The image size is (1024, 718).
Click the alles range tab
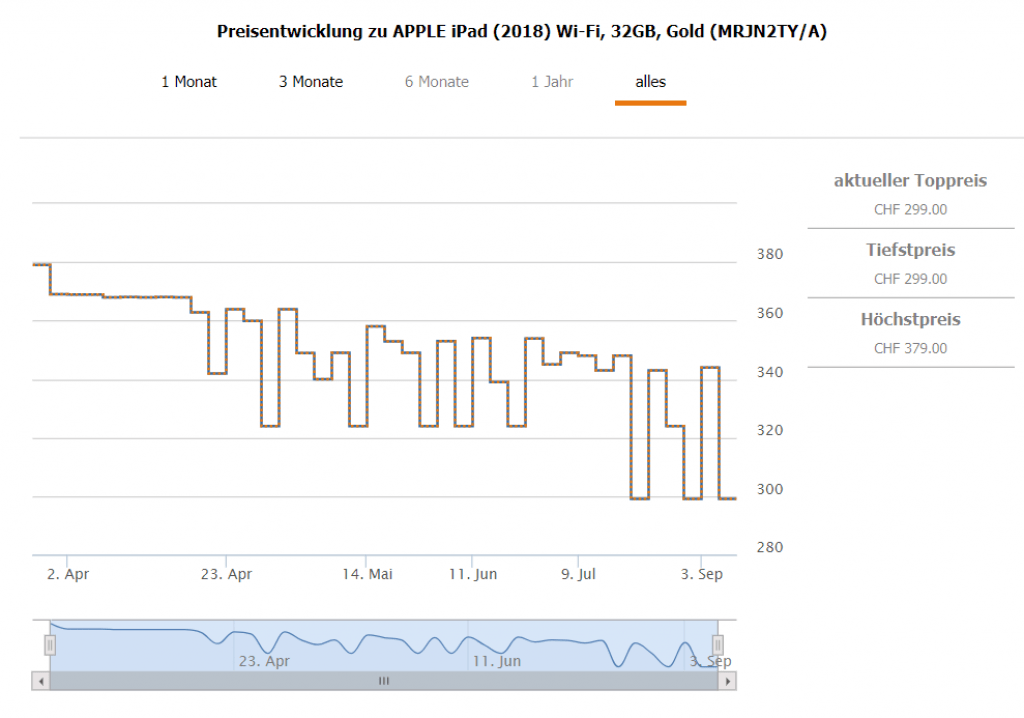click(x=650, y=82)
